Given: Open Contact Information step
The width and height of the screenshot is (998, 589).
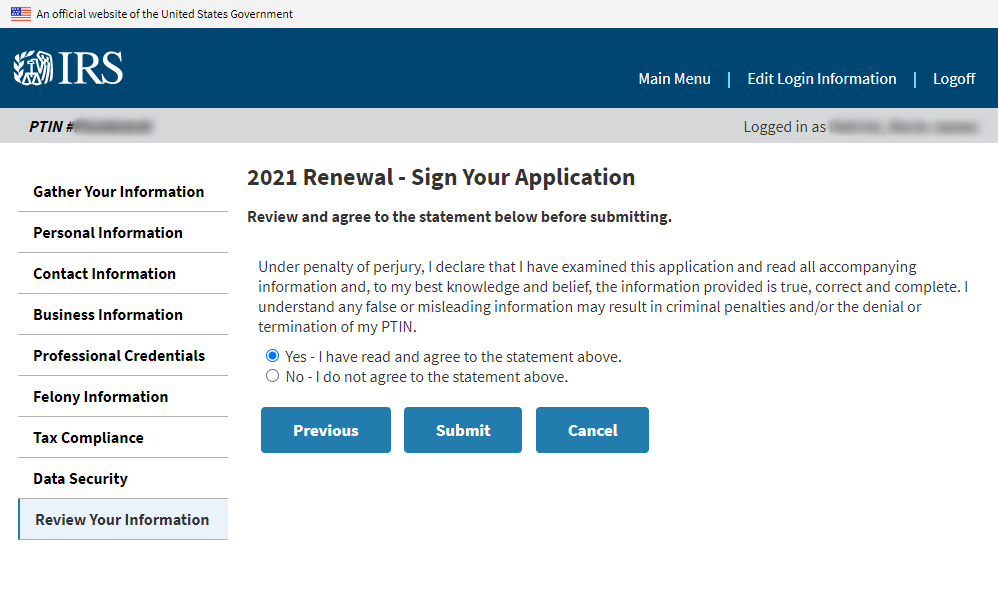Looking at the screenshot, I should point(123,273).
